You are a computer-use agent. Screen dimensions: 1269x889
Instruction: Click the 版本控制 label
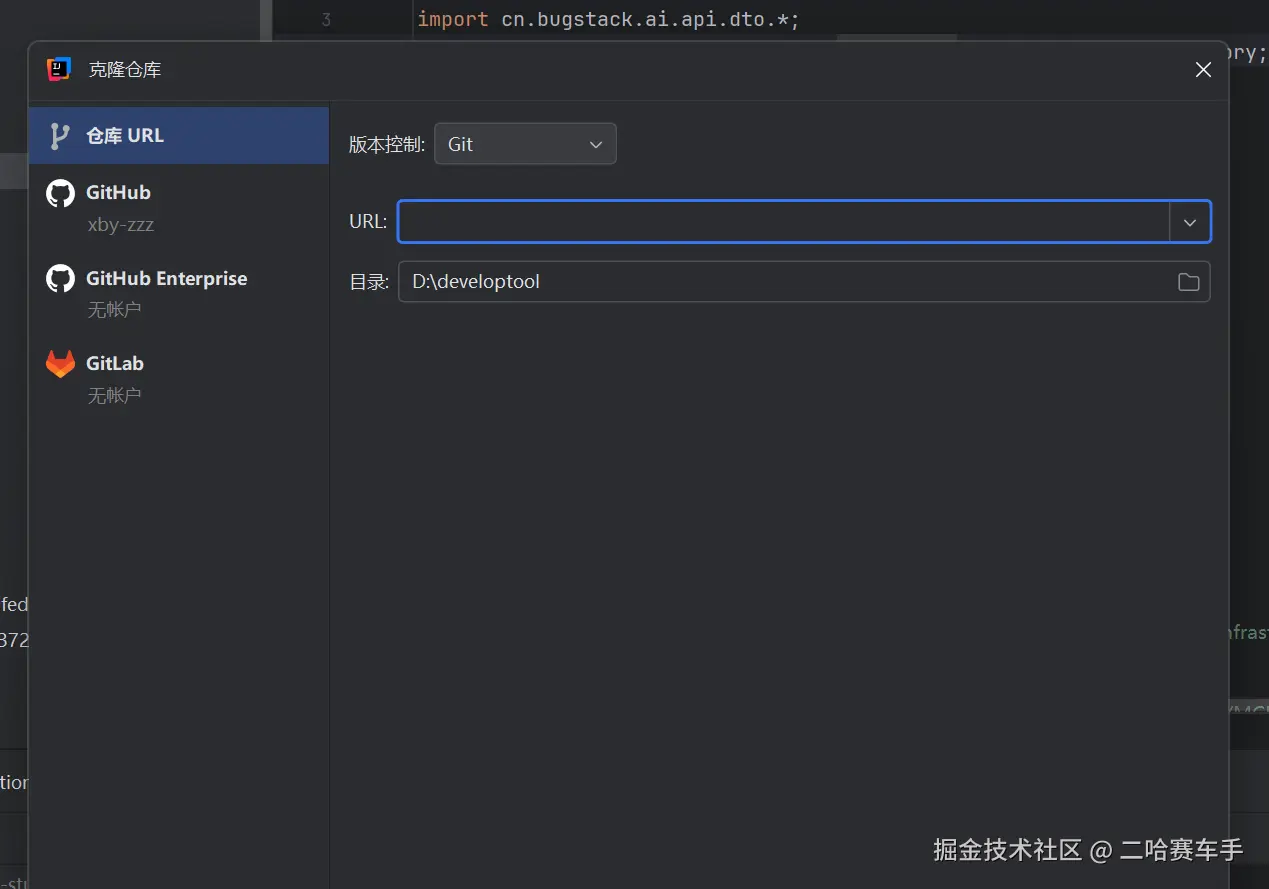point(387,144)
